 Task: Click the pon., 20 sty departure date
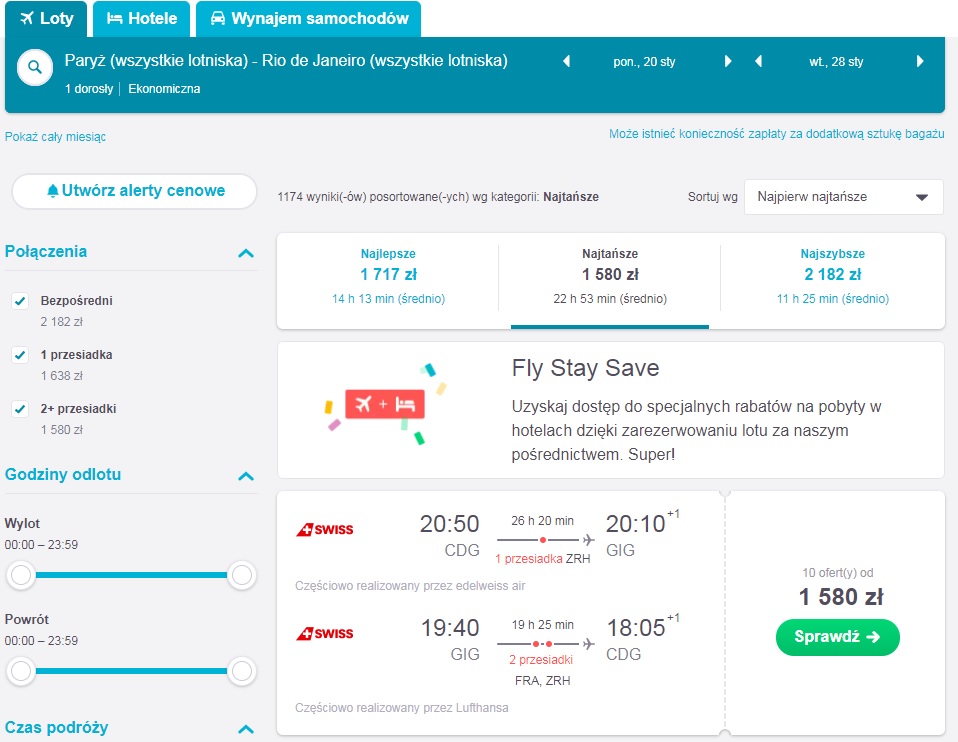pos(645,62)
